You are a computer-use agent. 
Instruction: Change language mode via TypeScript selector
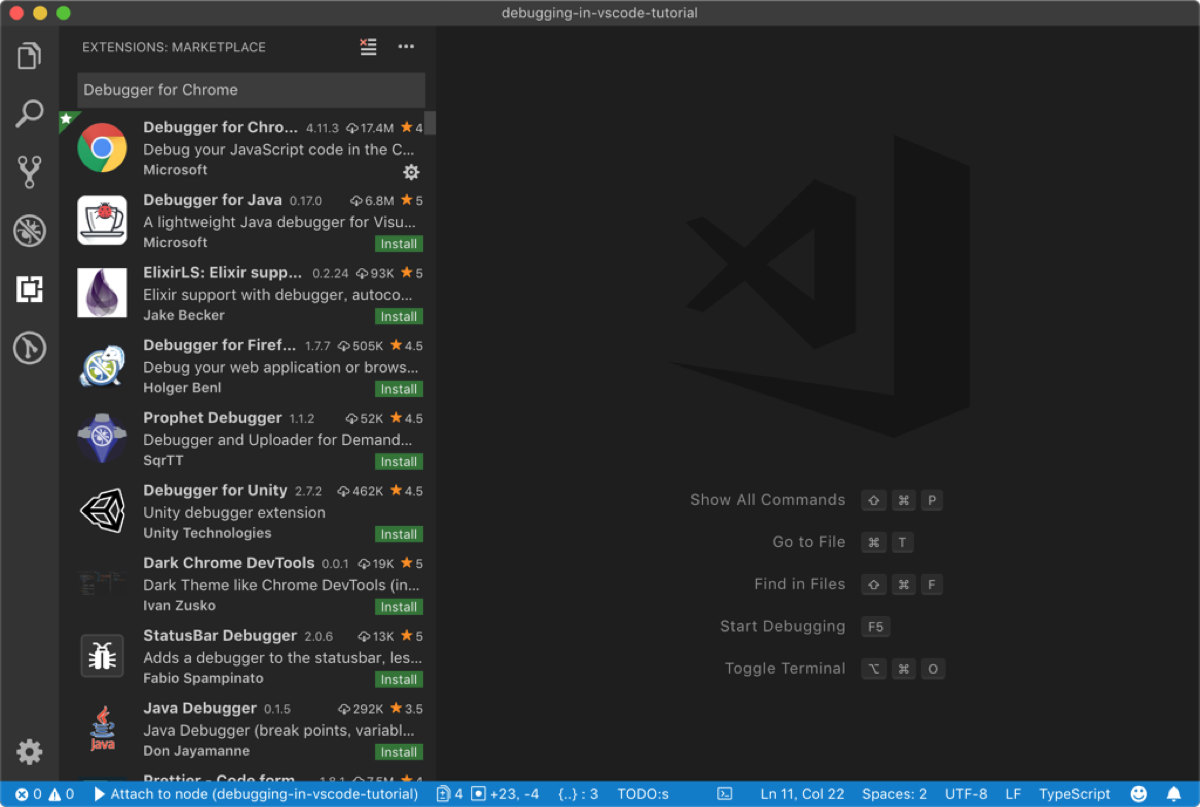[x=1074, y=794]
